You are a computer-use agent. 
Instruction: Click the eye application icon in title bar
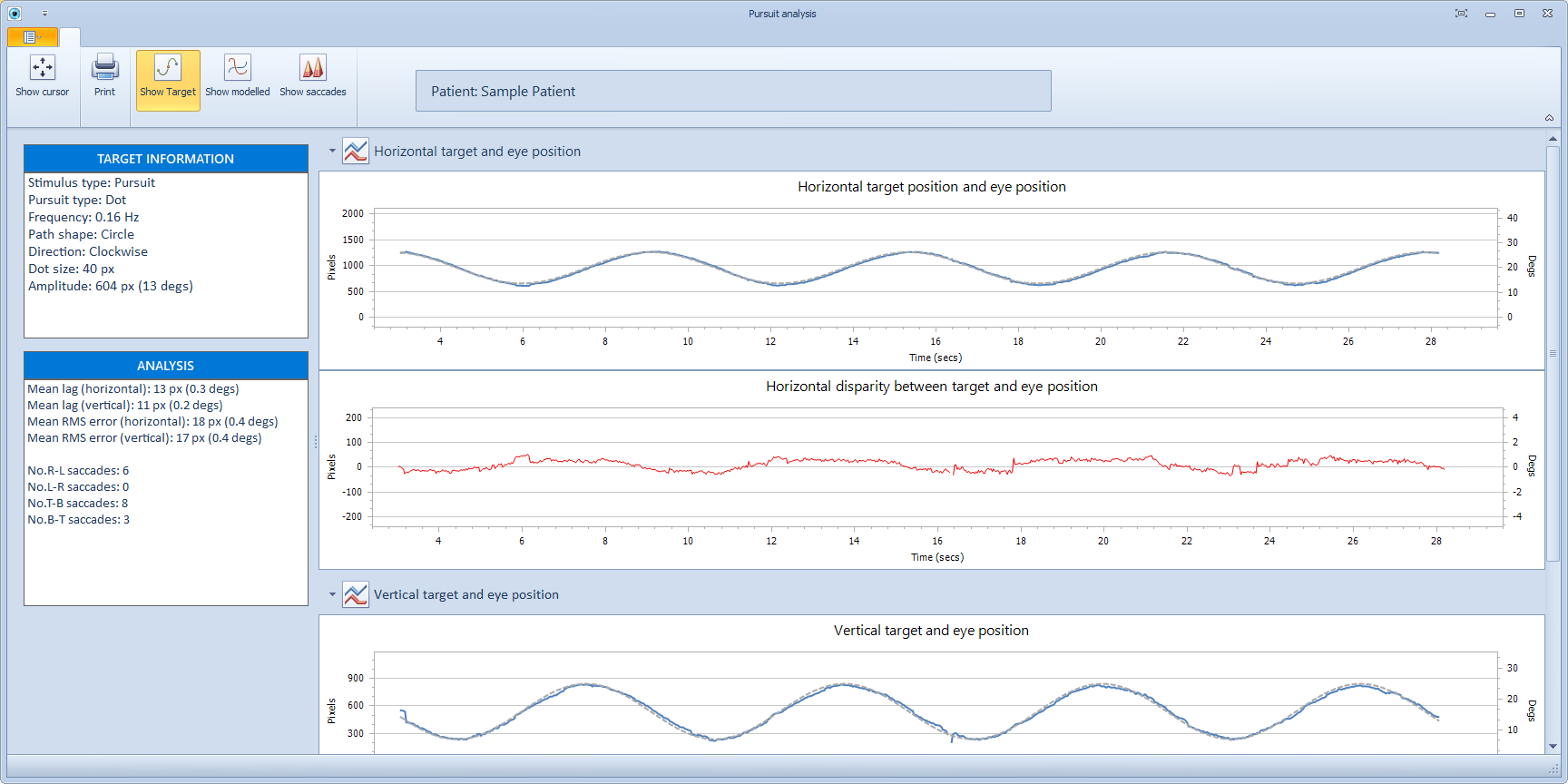15,14
